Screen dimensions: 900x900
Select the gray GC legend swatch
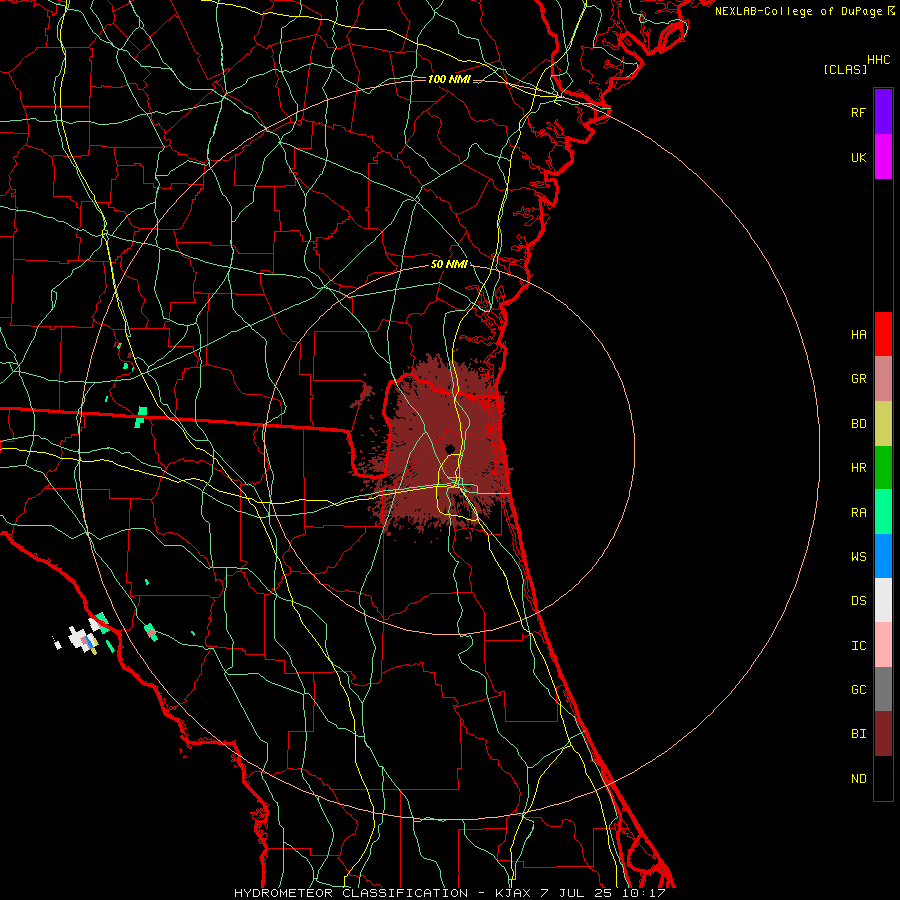tap(883, 689)
